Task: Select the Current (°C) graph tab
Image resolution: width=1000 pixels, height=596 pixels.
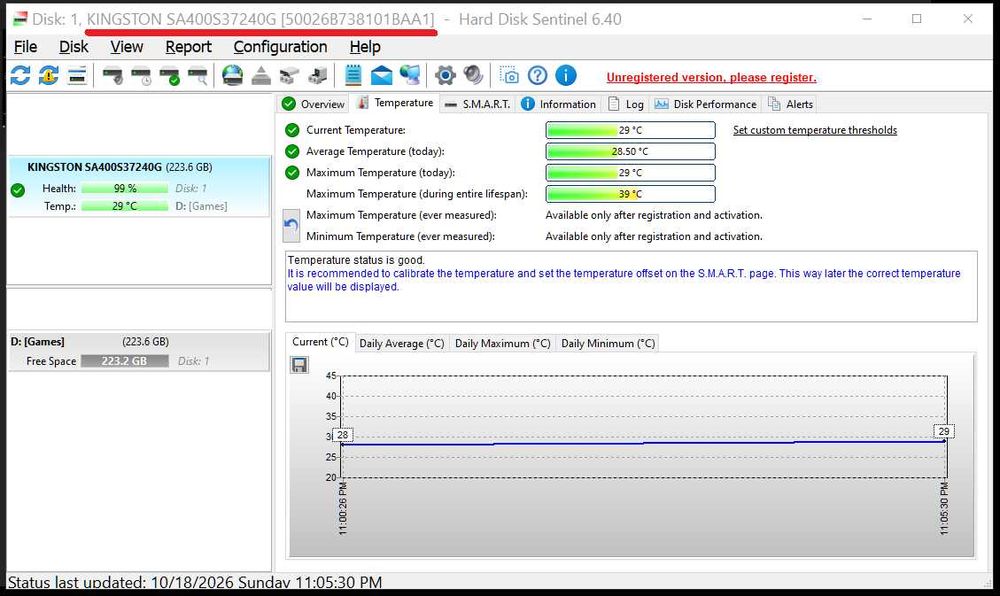Action: pyautogui.click(x=320, y=342)
